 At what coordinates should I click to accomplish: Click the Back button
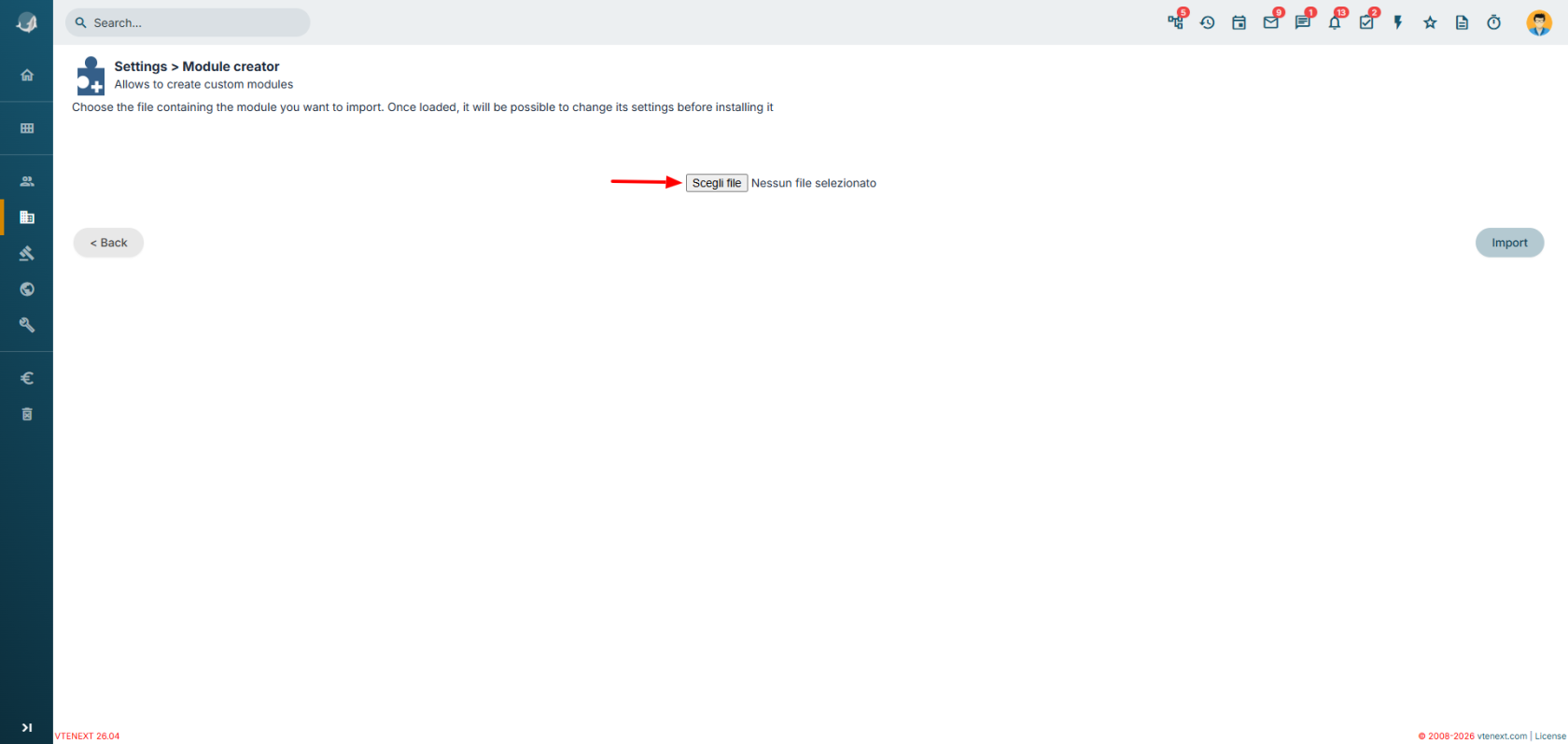click(108, 243)
